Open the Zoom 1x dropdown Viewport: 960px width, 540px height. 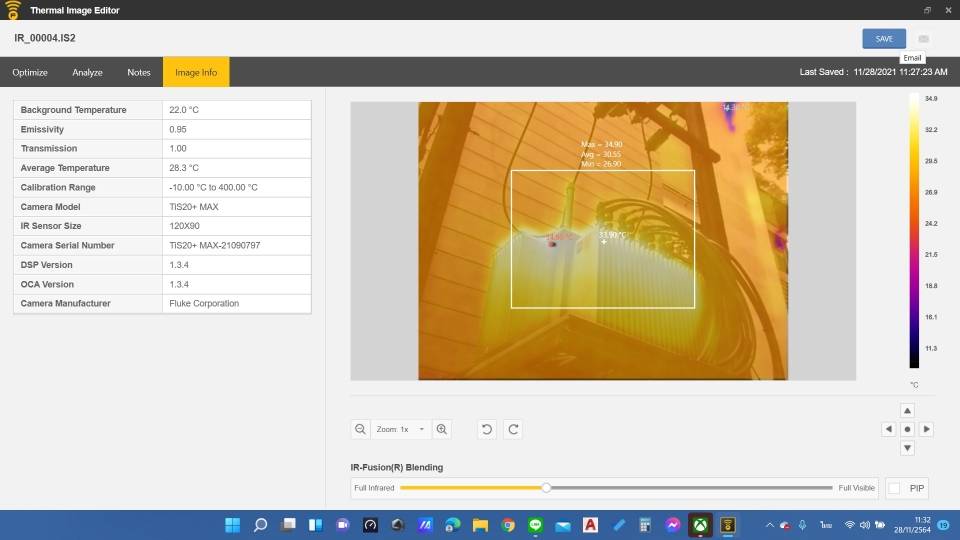click(x=400, y=429)
